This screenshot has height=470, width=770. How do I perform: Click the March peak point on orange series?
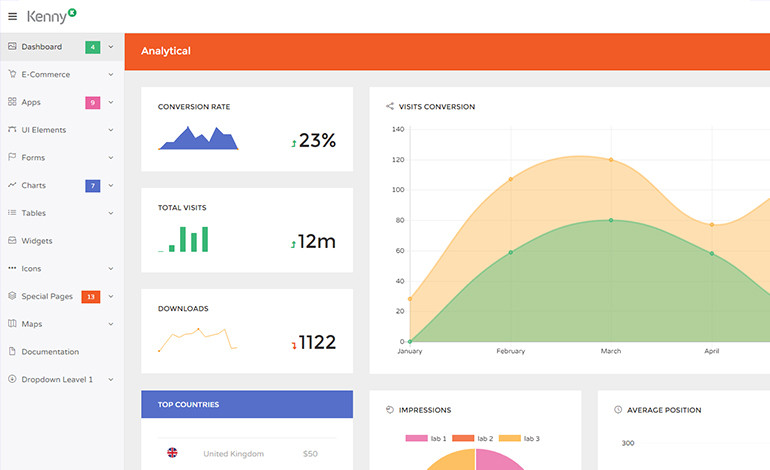[611, 160]
